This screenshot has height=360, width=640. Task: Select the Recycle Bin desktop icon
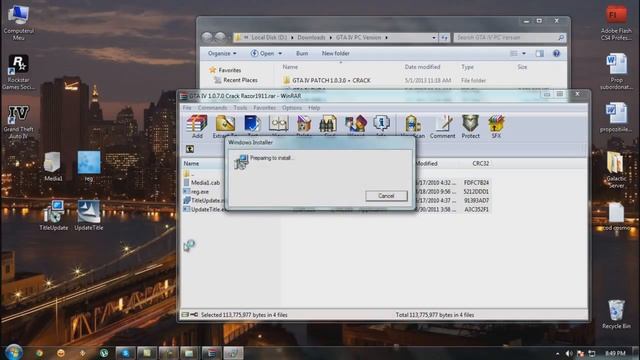pos(616,314)
